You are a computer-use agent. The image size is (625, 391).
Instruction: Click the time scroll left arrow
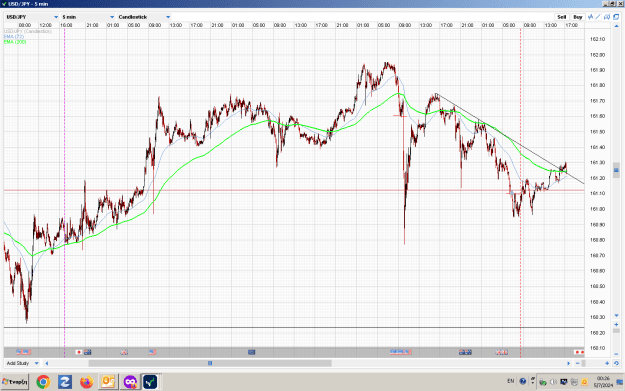(47, 363)
